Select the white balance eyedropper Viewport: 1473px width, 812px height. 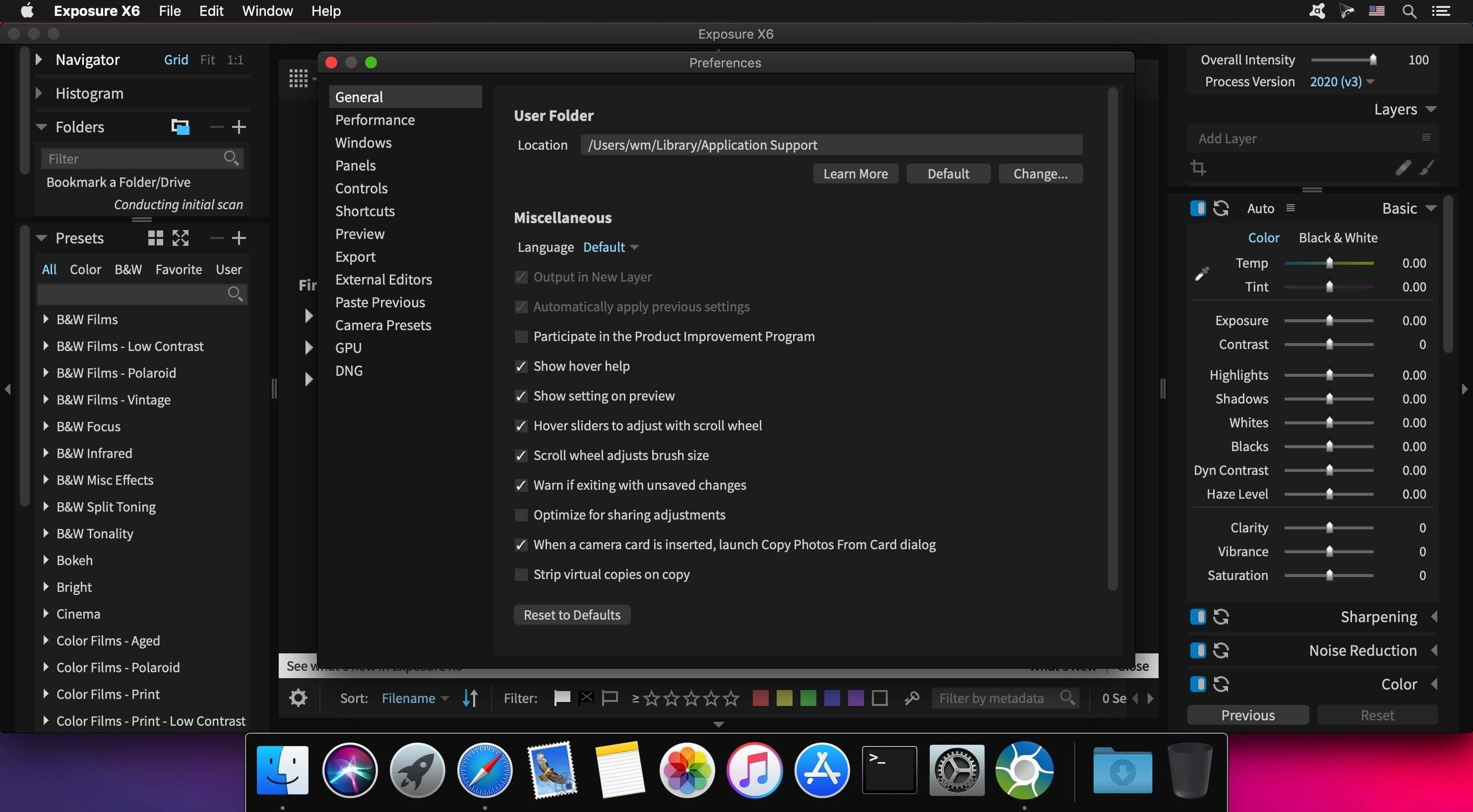(x=1202, y=274)
